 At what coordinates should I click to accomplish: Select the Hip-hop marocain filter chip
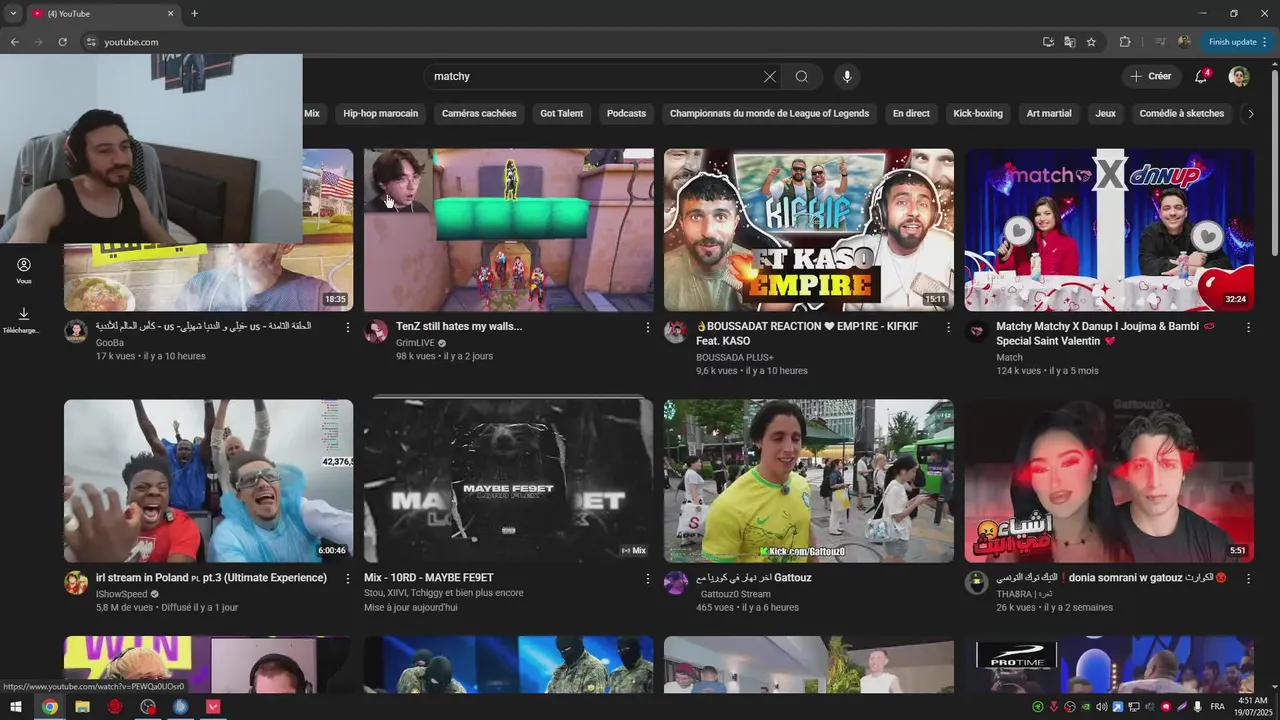381,114
